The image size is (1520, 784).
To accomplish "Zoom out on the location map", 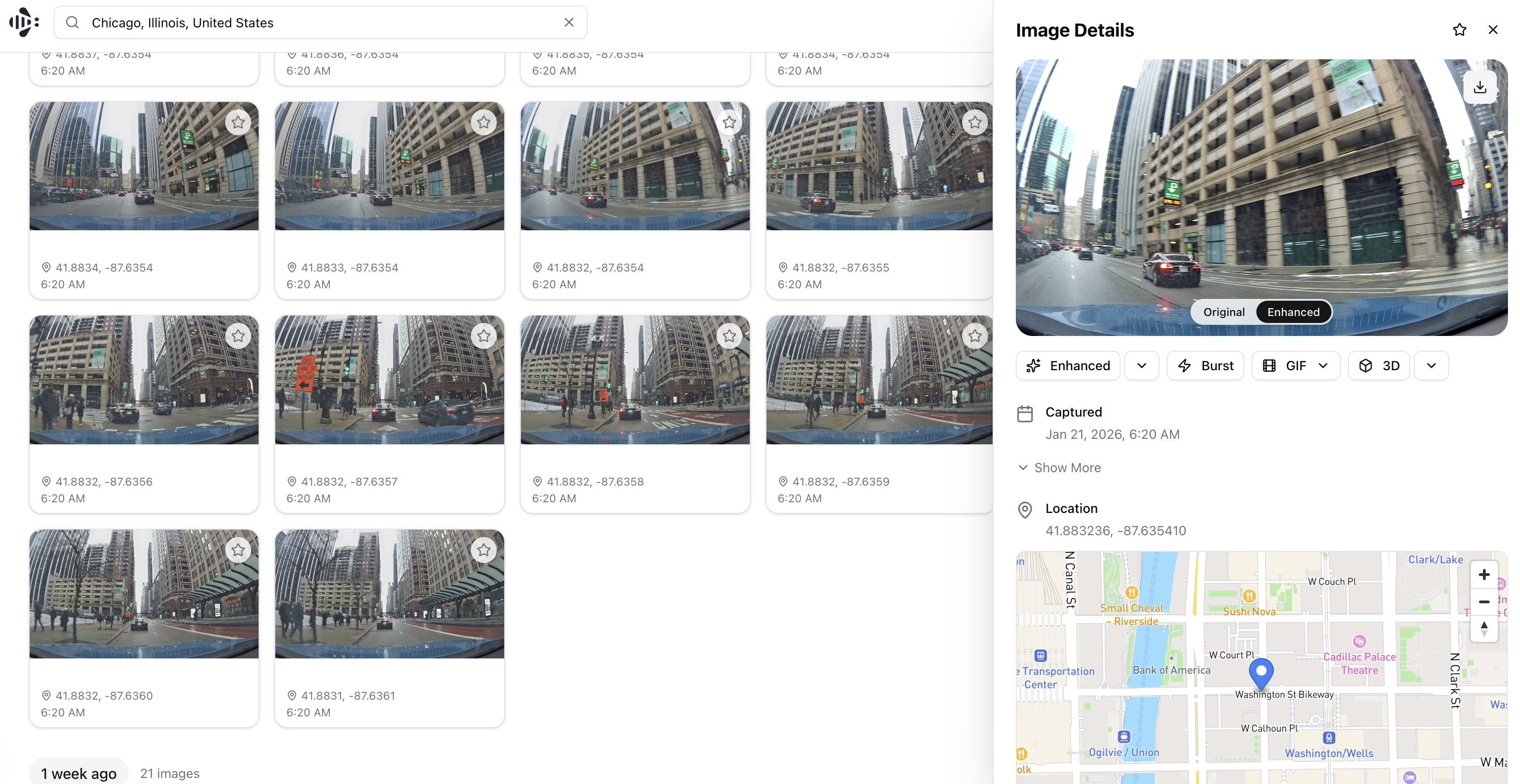I will pos(1483,602).
